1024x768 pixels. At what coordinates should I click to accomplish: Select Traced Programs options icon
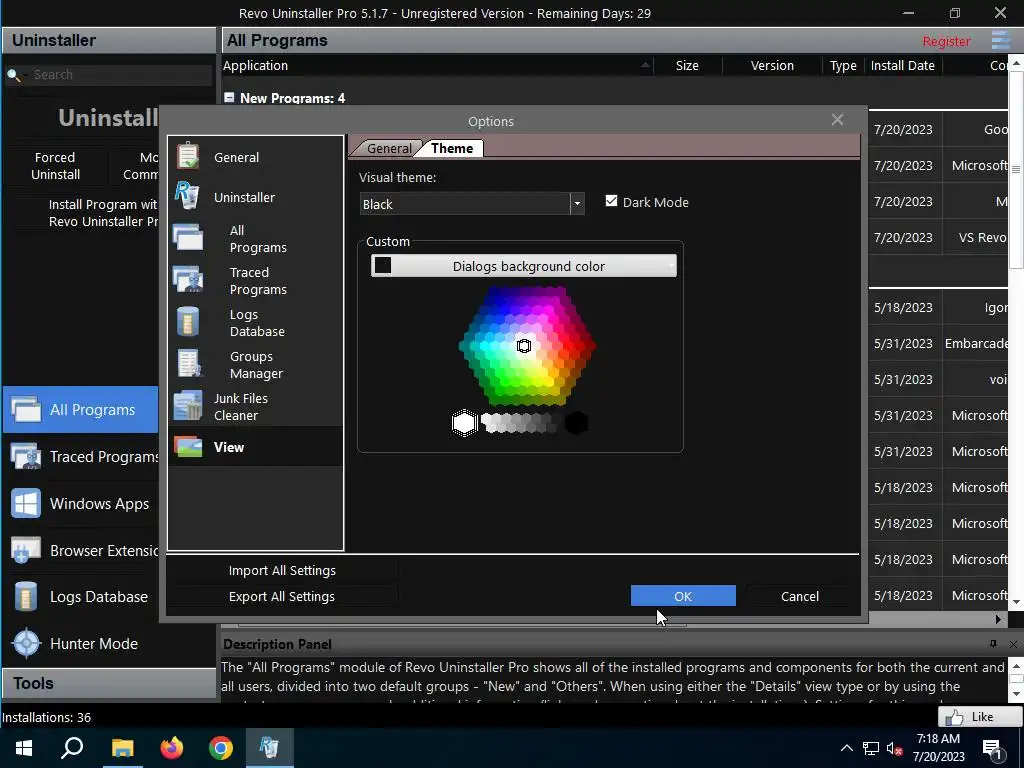188,280
